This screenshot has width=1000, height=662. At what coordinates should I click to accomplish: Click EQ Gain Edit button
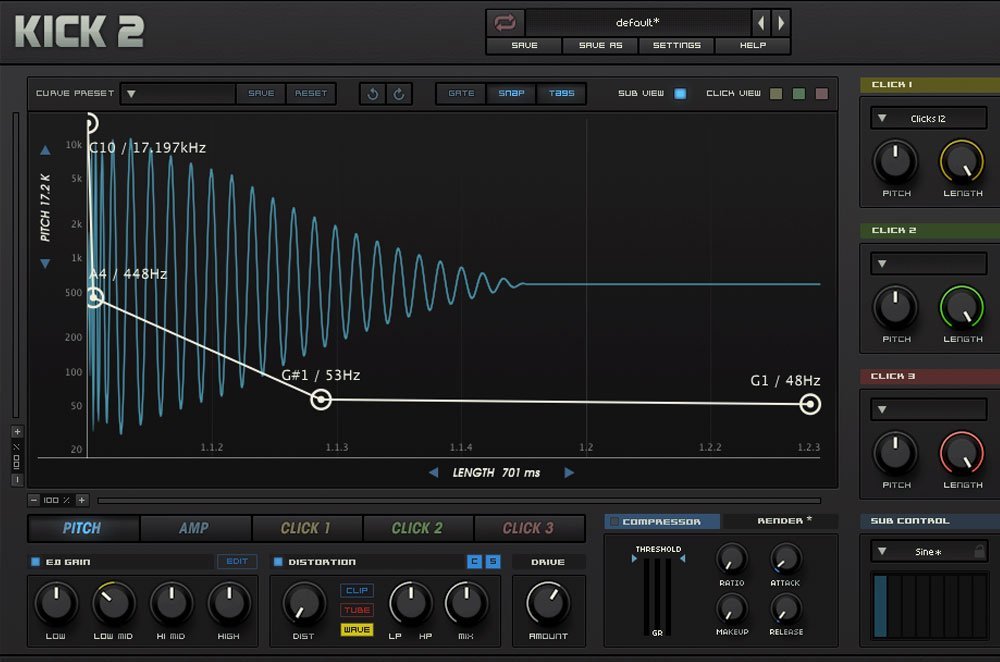point(237,561)
